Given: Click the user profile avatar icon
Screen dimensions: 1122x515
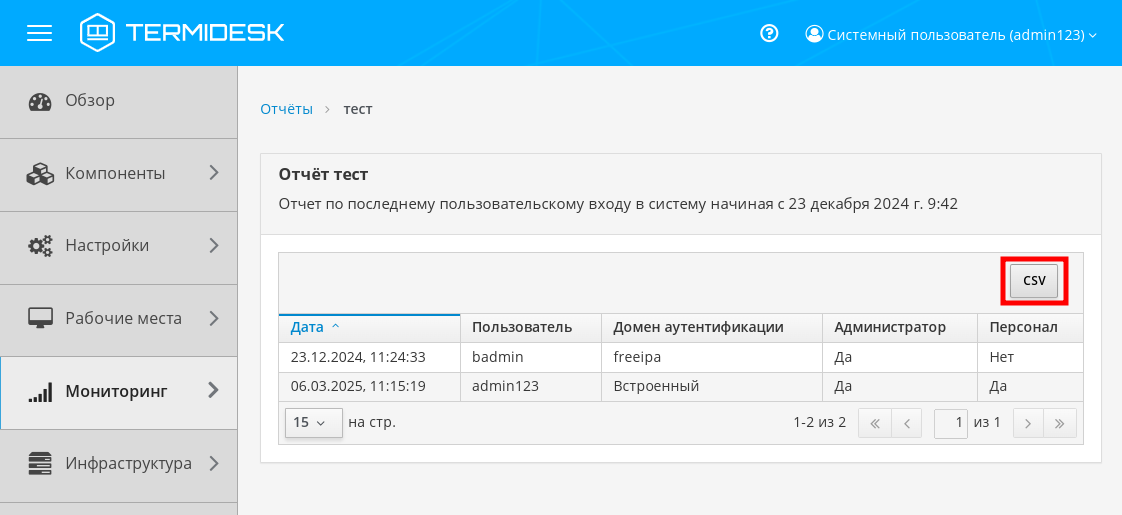Looking at the screenshot, I should [814, 34].
